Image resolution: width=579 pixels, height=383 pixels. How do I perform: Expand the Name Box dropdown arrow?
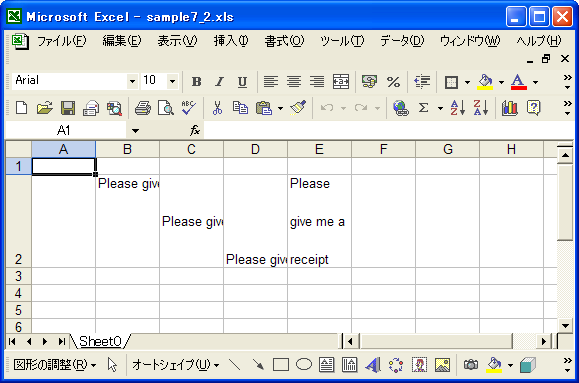point(136,130)
